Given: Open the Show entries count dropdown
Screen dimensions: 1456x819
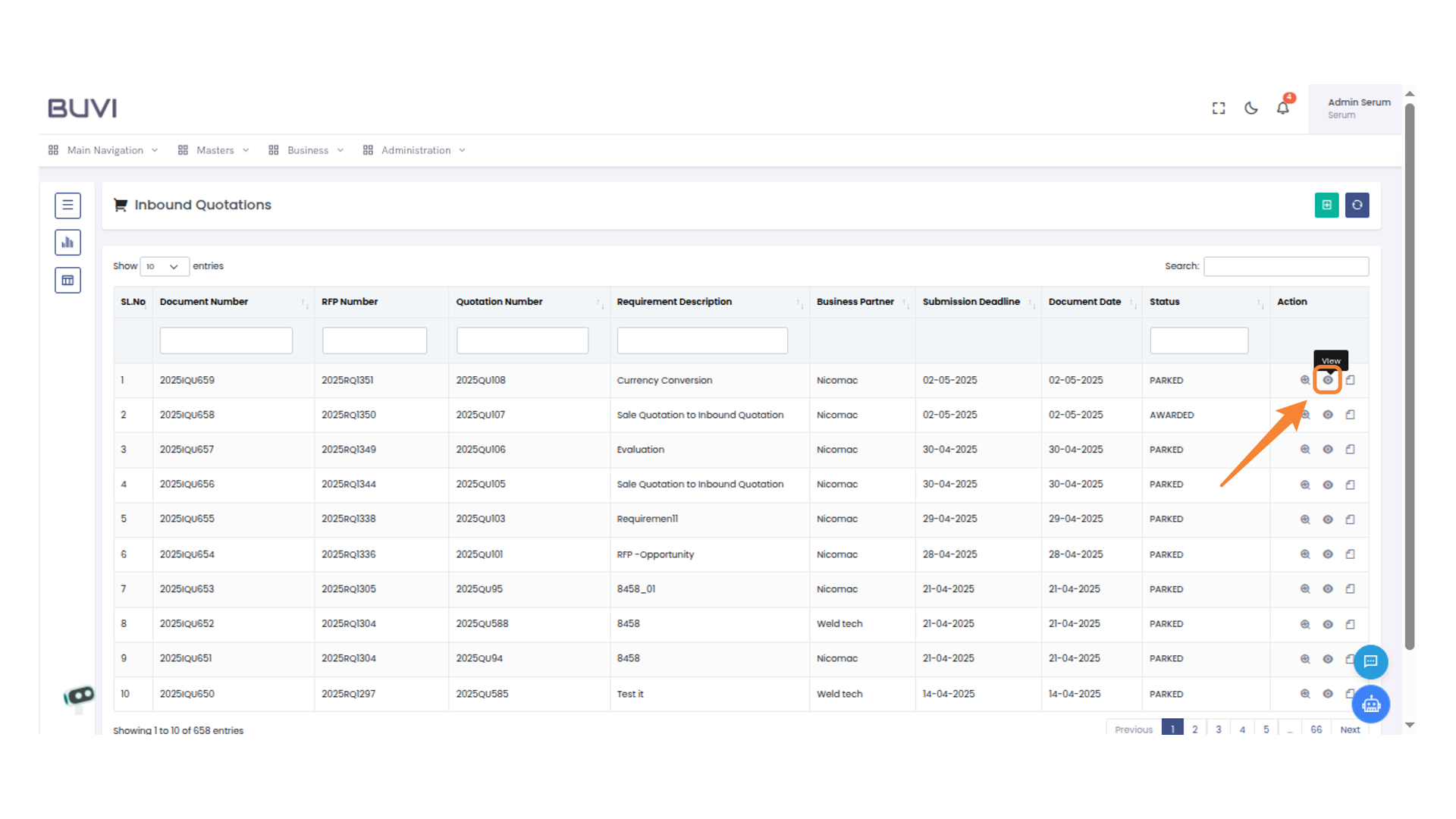Looking at the screenshot, I should (164, 266).
